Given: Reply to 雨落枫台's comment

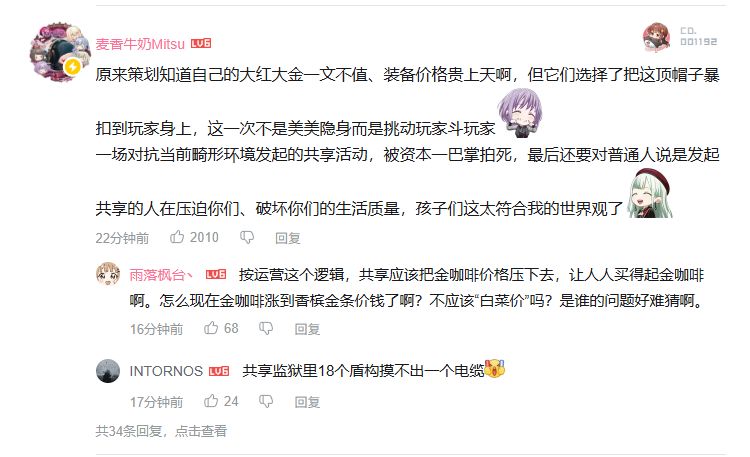Looking at the screenshot, I should point(307,329).
